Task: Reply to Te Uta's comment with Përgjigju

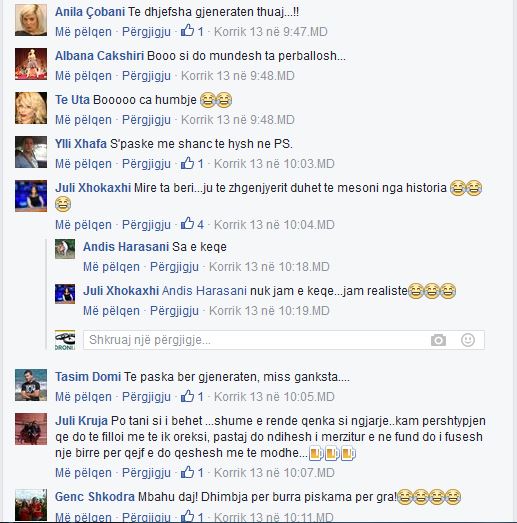Action: pyautogui.click(x=146, y=120)
